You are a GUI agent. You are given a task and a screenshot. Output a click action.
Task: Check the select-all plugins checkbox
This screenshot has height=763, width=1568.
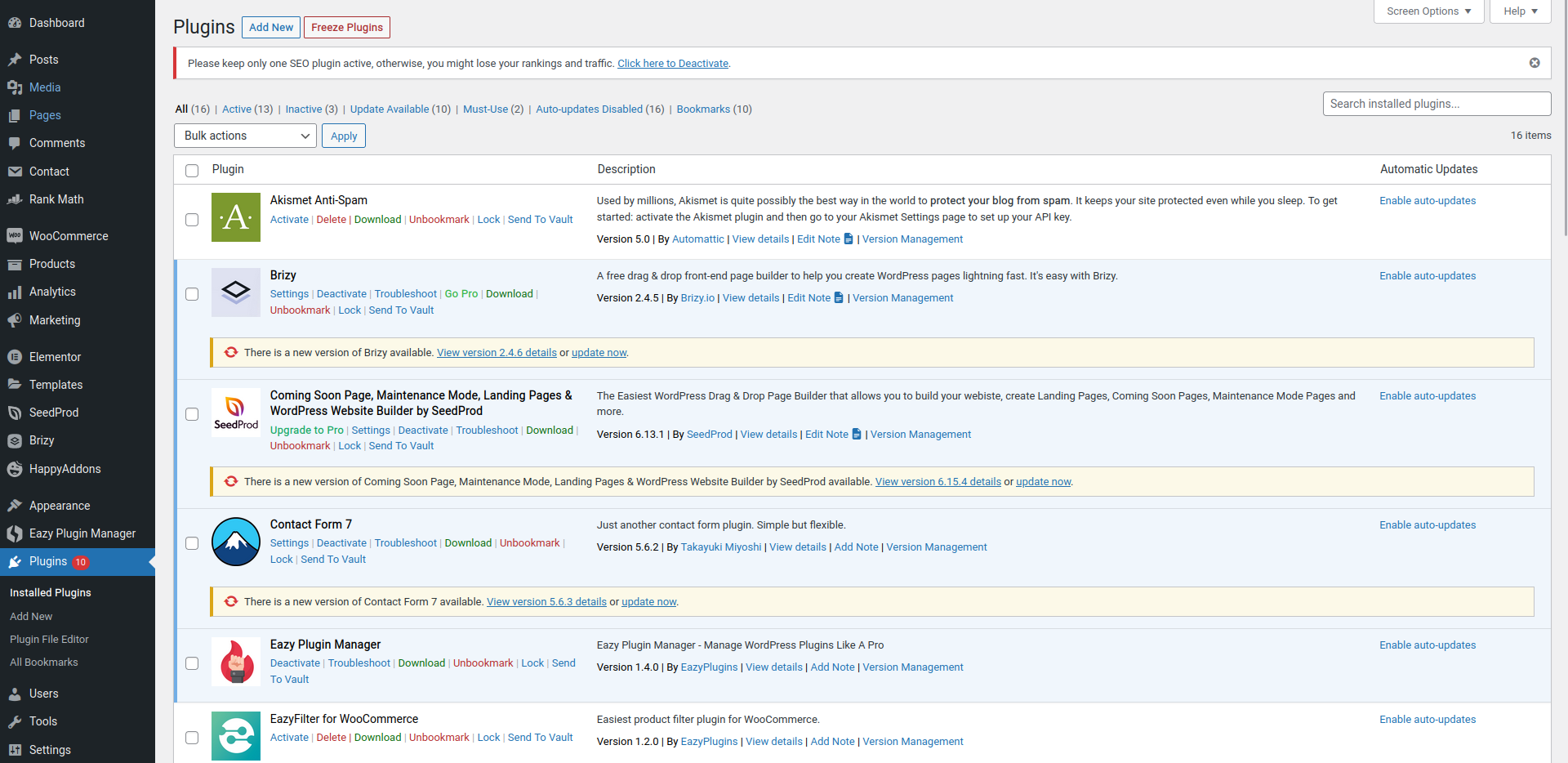click(192, 171)
